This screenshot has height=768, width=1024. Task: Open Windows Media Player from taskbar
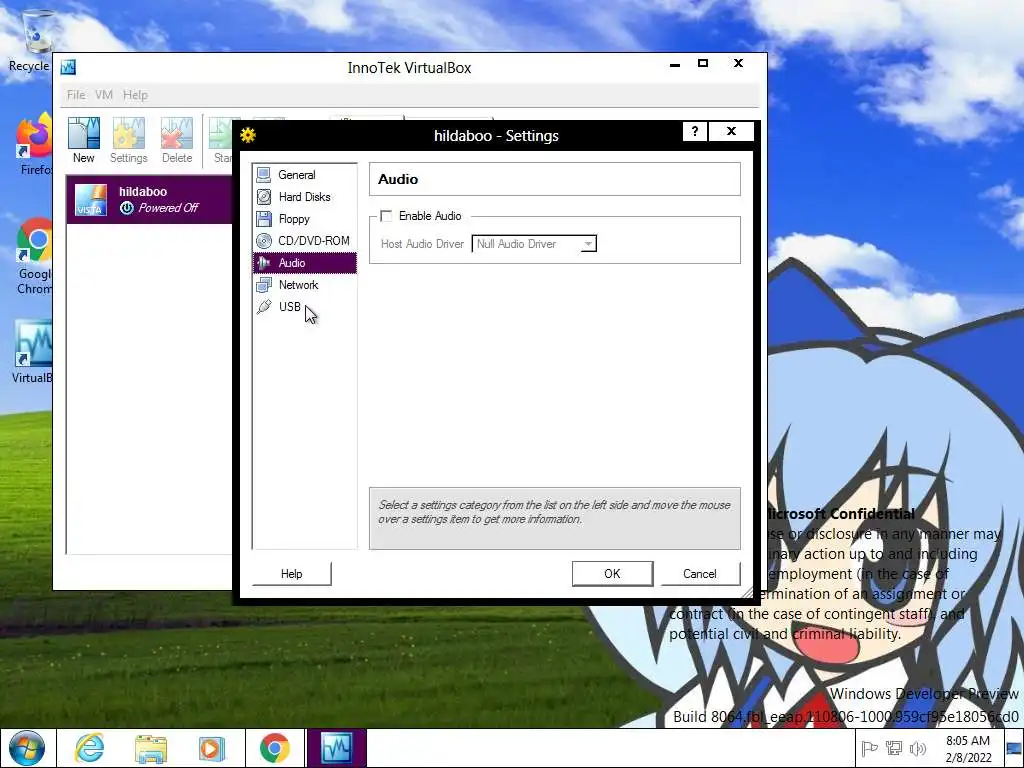tap(212, 748)
